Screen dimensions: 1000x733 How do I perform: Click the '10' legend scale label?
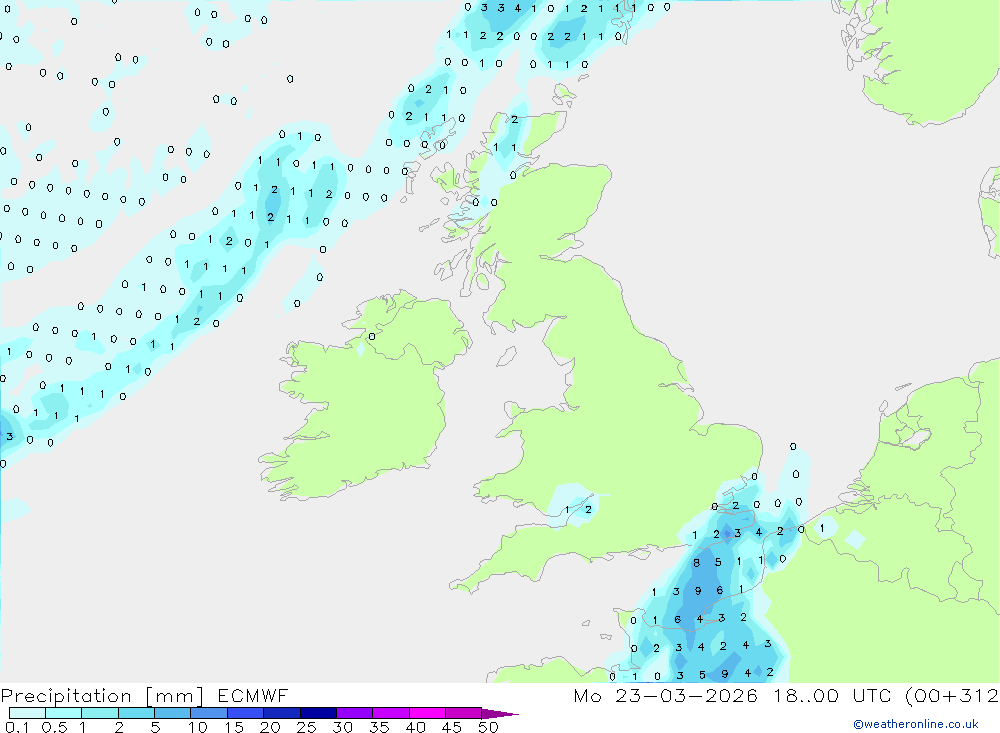[198, 727]
